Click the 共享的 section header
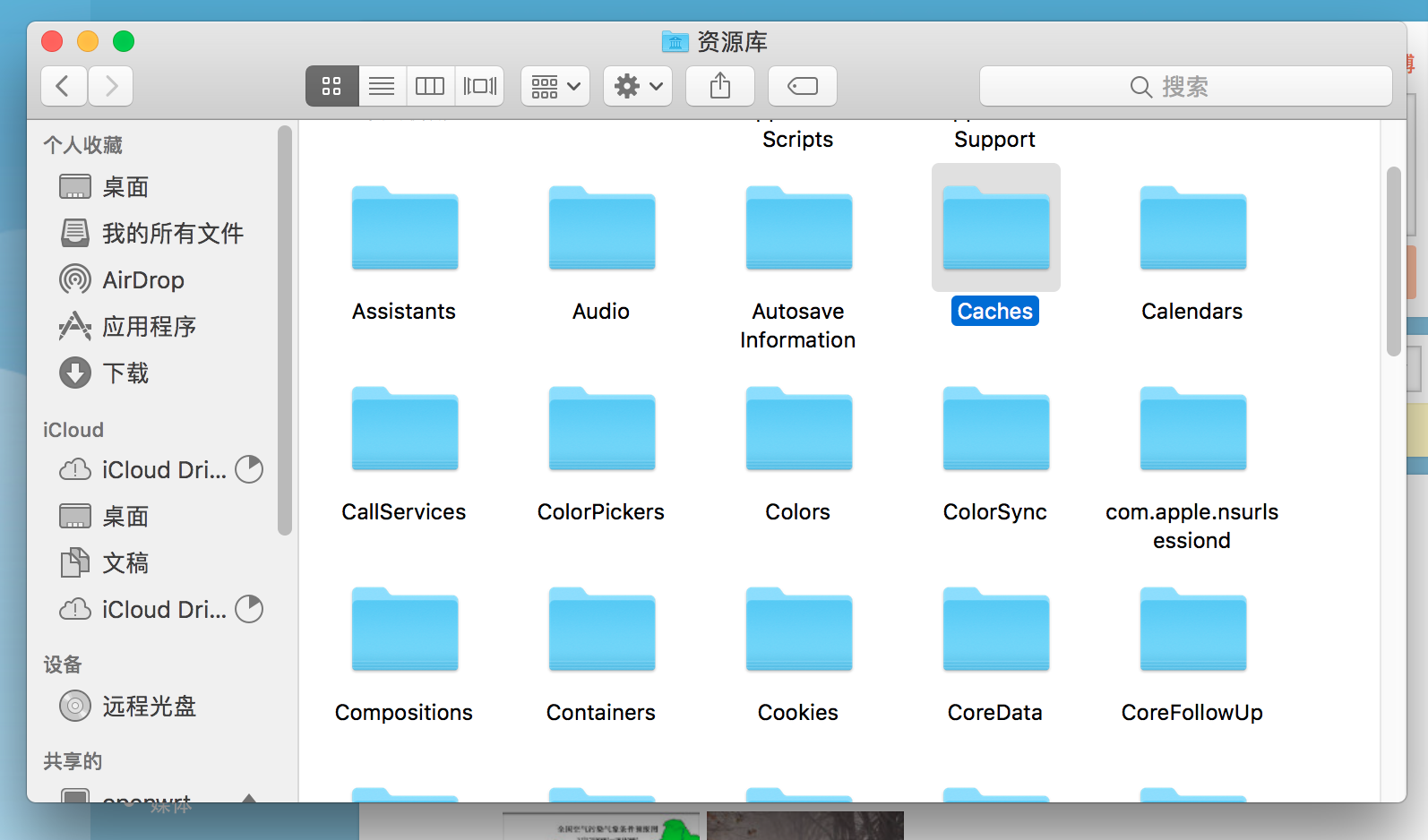 click(73, 761)
